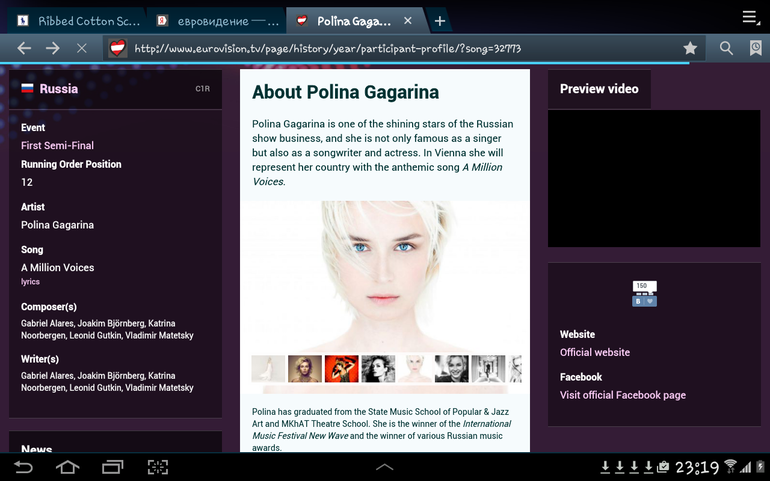Select the smiling black-and-white thumbnail

pyautogui.click(x=451, y=369)
